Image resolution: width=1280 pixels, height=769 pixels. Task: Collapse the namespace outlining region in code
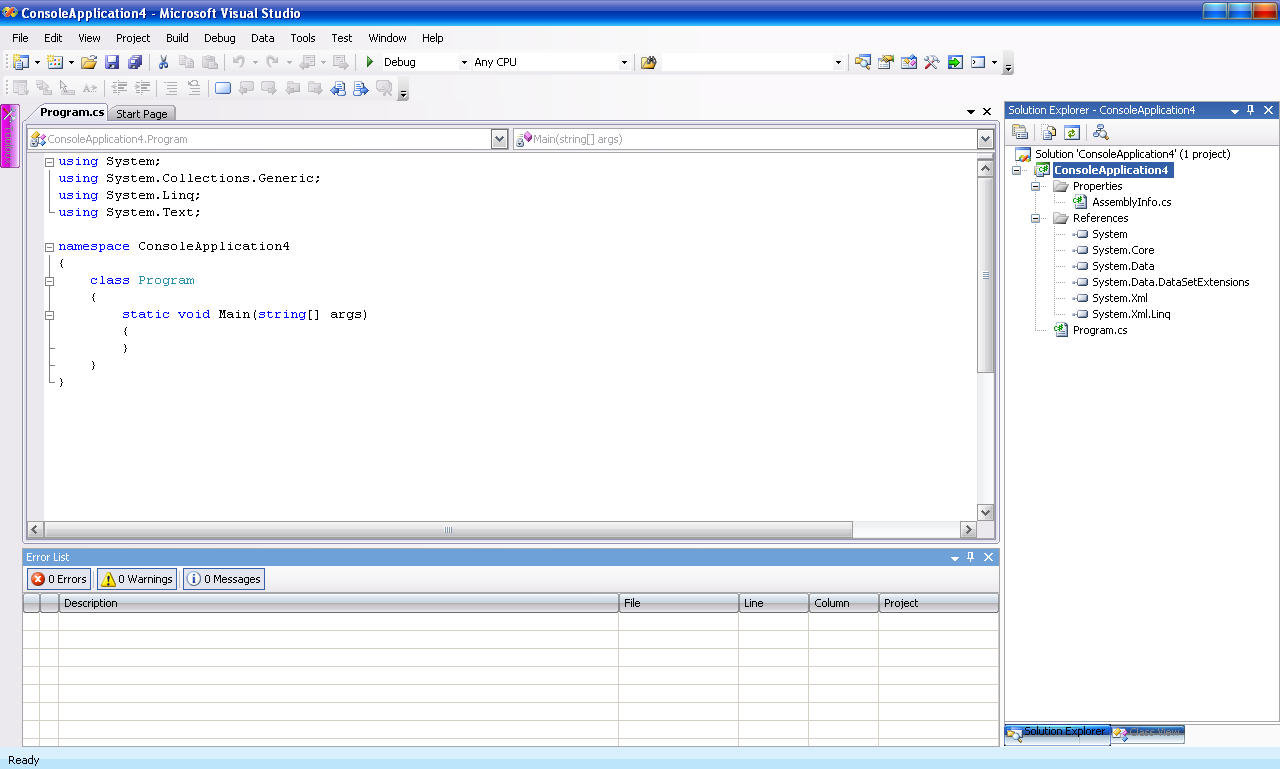click(49, 246)
